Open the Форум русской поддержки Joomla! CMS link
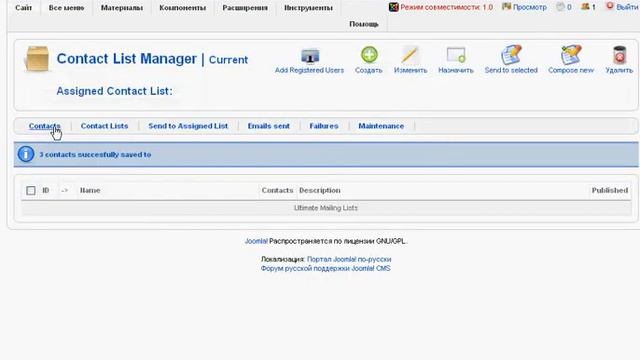 click(x=326, y=268)
